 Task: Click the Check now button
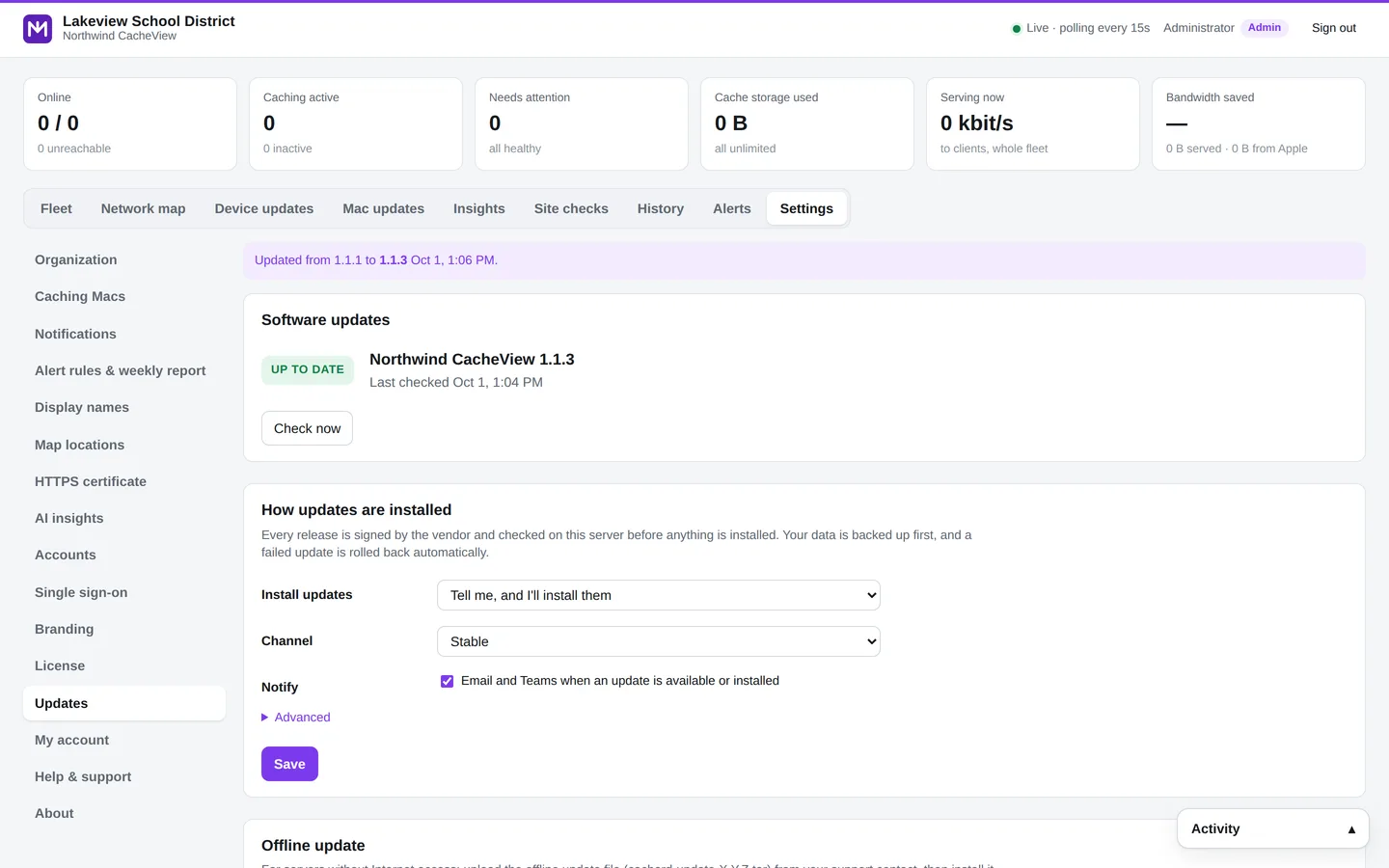tap(307, 428)
